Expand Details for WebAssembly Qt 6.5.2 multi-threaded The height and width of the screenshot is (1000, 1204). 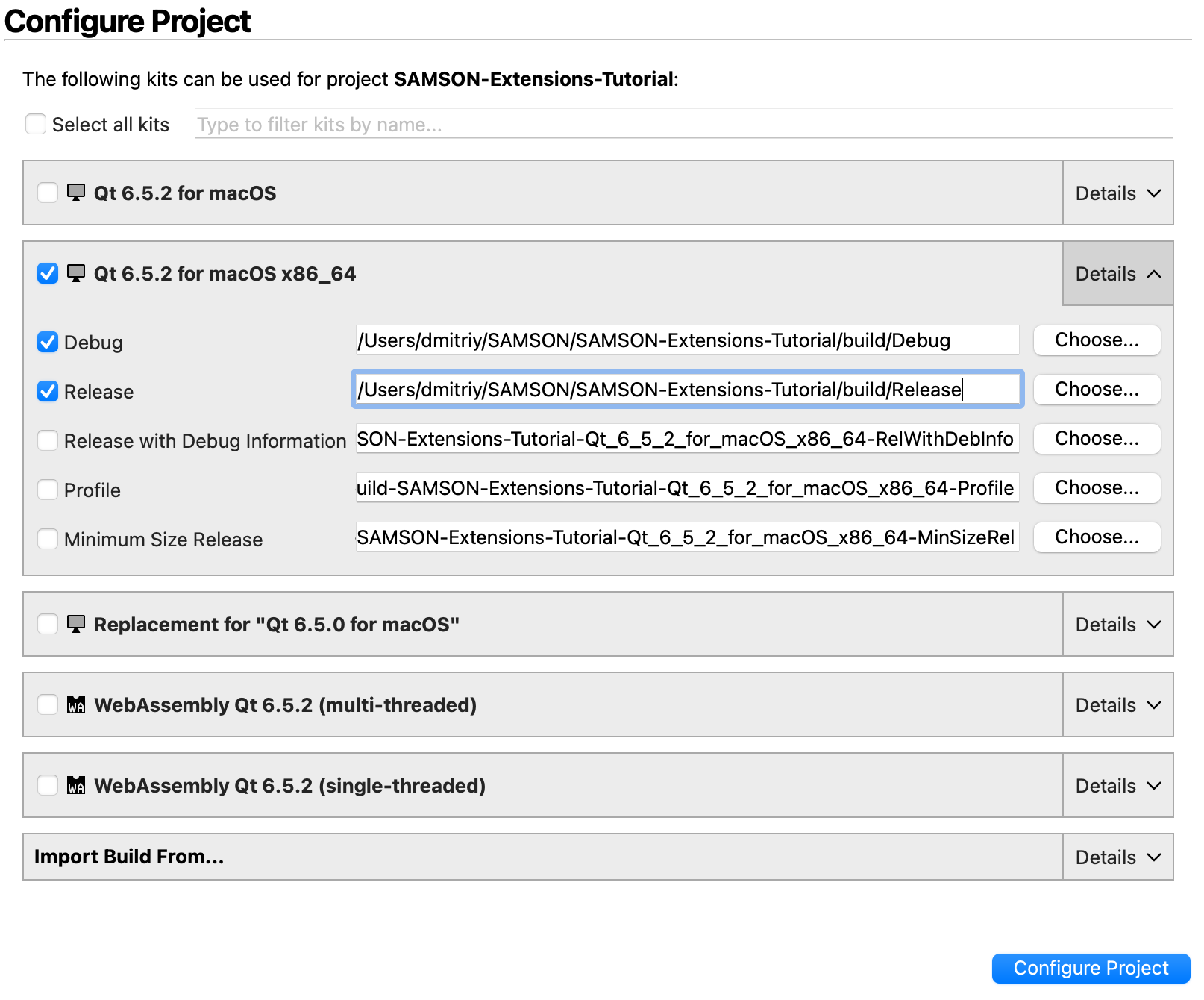pos(1116,704)
